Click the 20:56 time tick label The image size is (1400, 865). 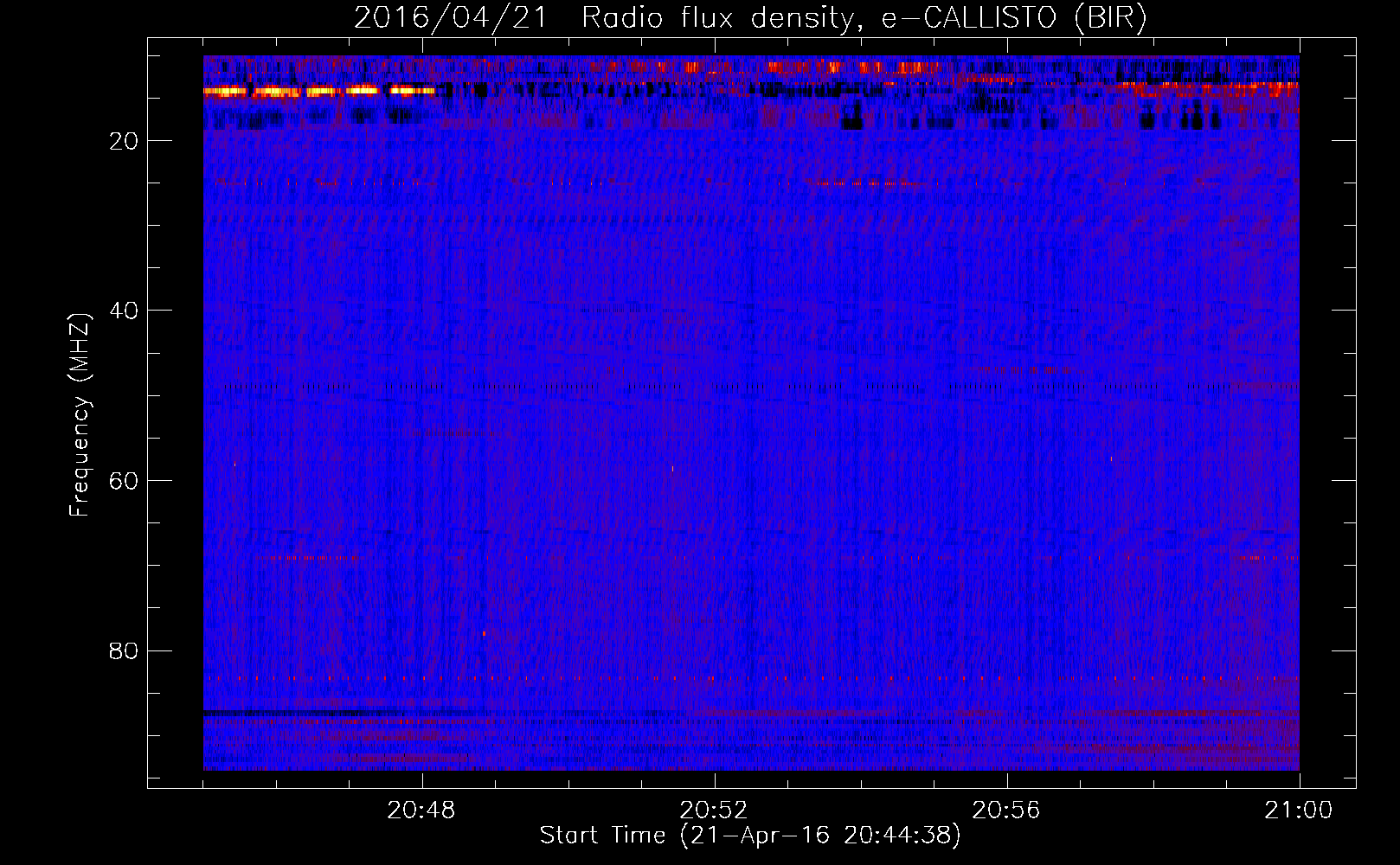click(x=1006, y=811)
